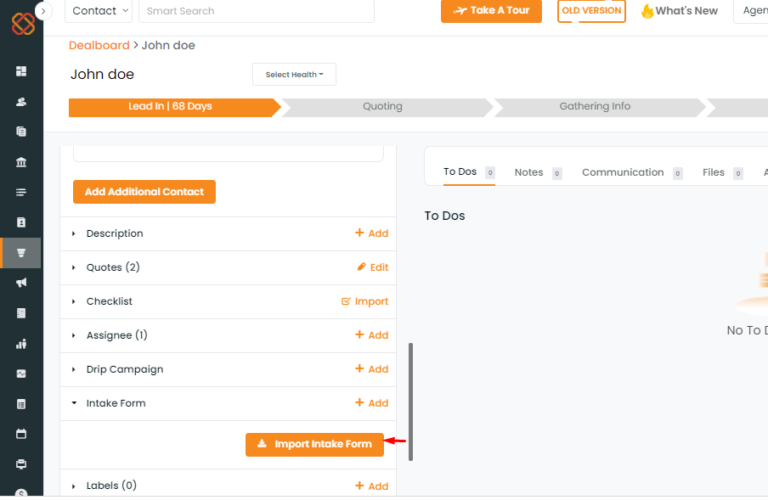Click the pencil icon next to Edit
This screenshot has width=768, height=500.
coord(361,267)
